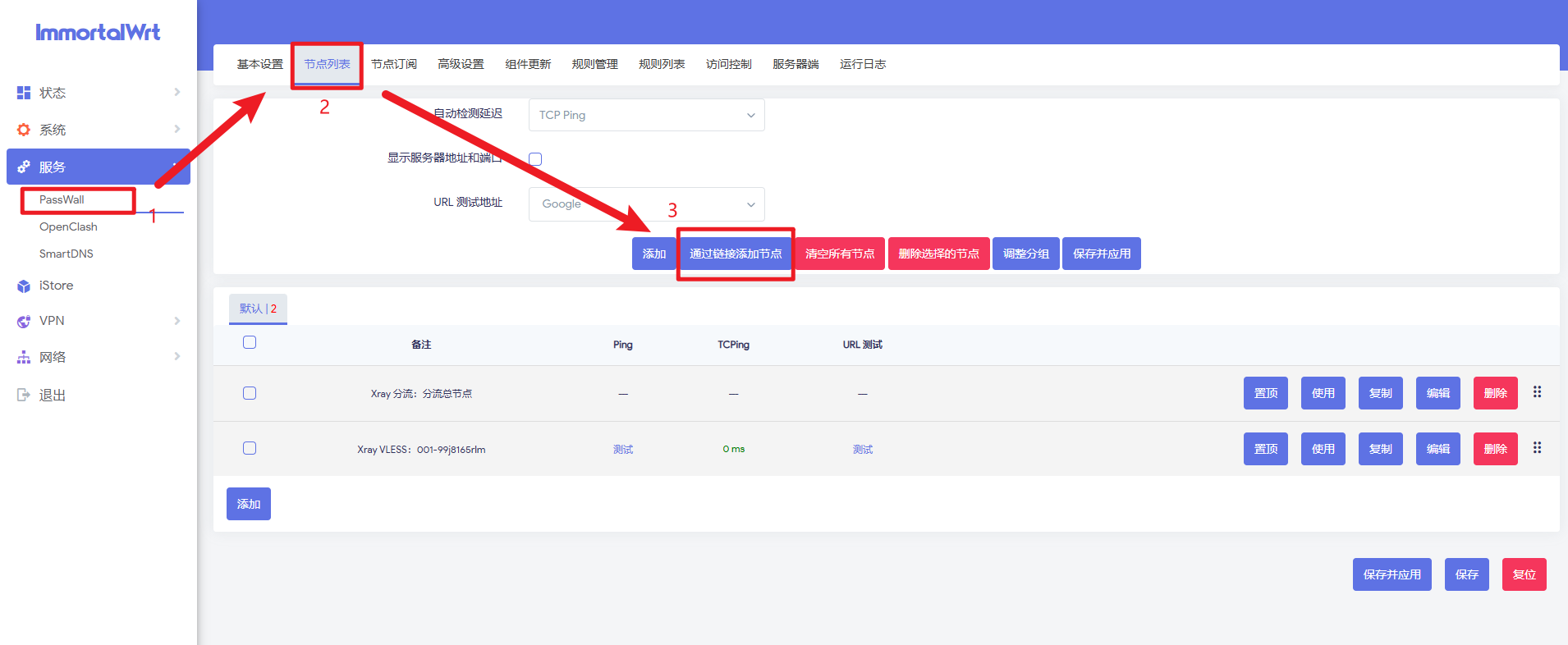Expand the 网络 sidebar menu
1568x645 pixels.
[x=99, y=357]
